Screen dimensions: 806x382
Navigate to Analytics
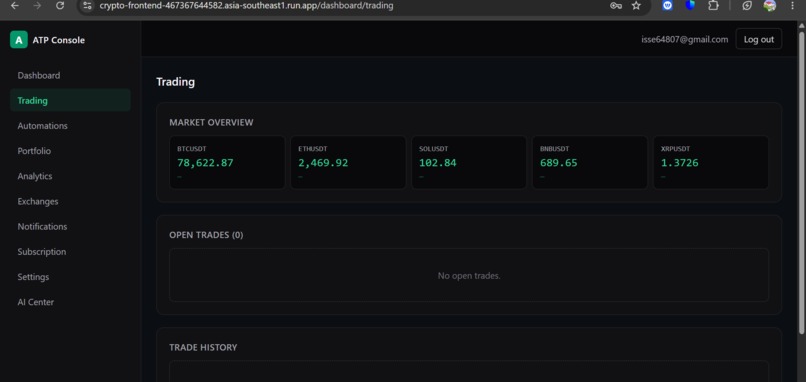[x=70, y=176]
